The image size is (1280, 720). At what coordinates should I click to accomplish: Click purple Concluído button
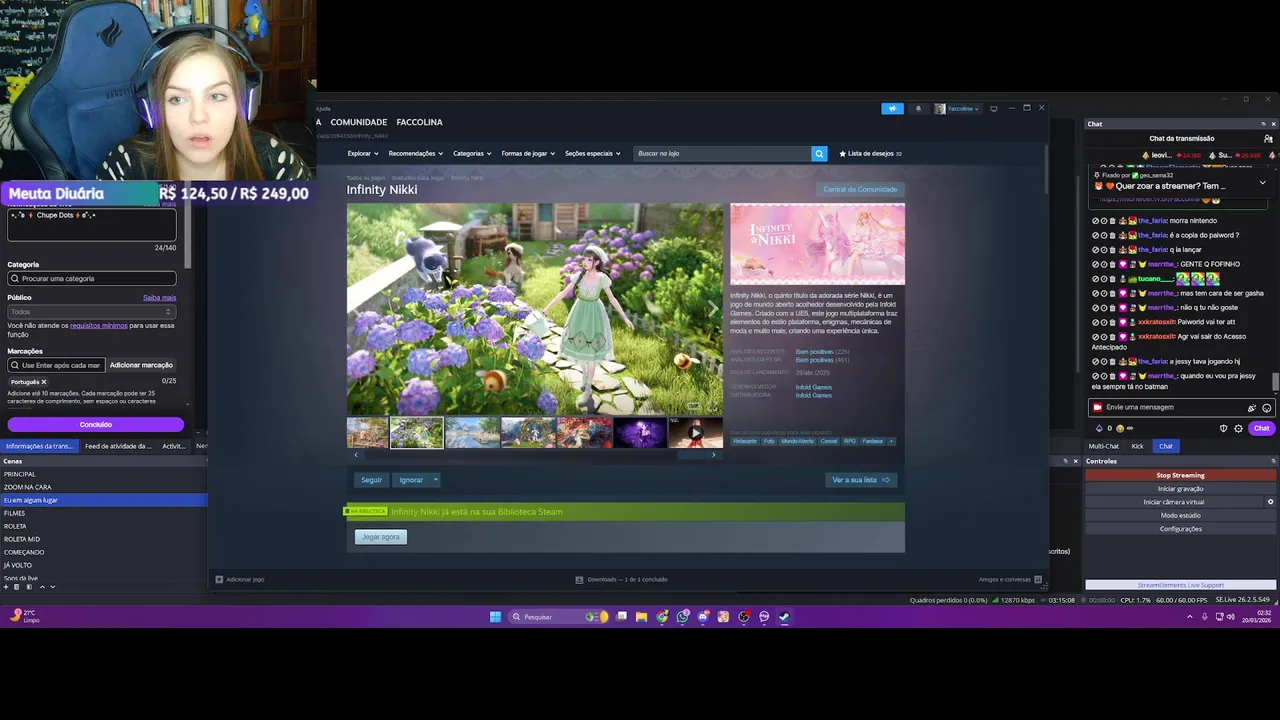pyautogui.click(x=95, y=425)
